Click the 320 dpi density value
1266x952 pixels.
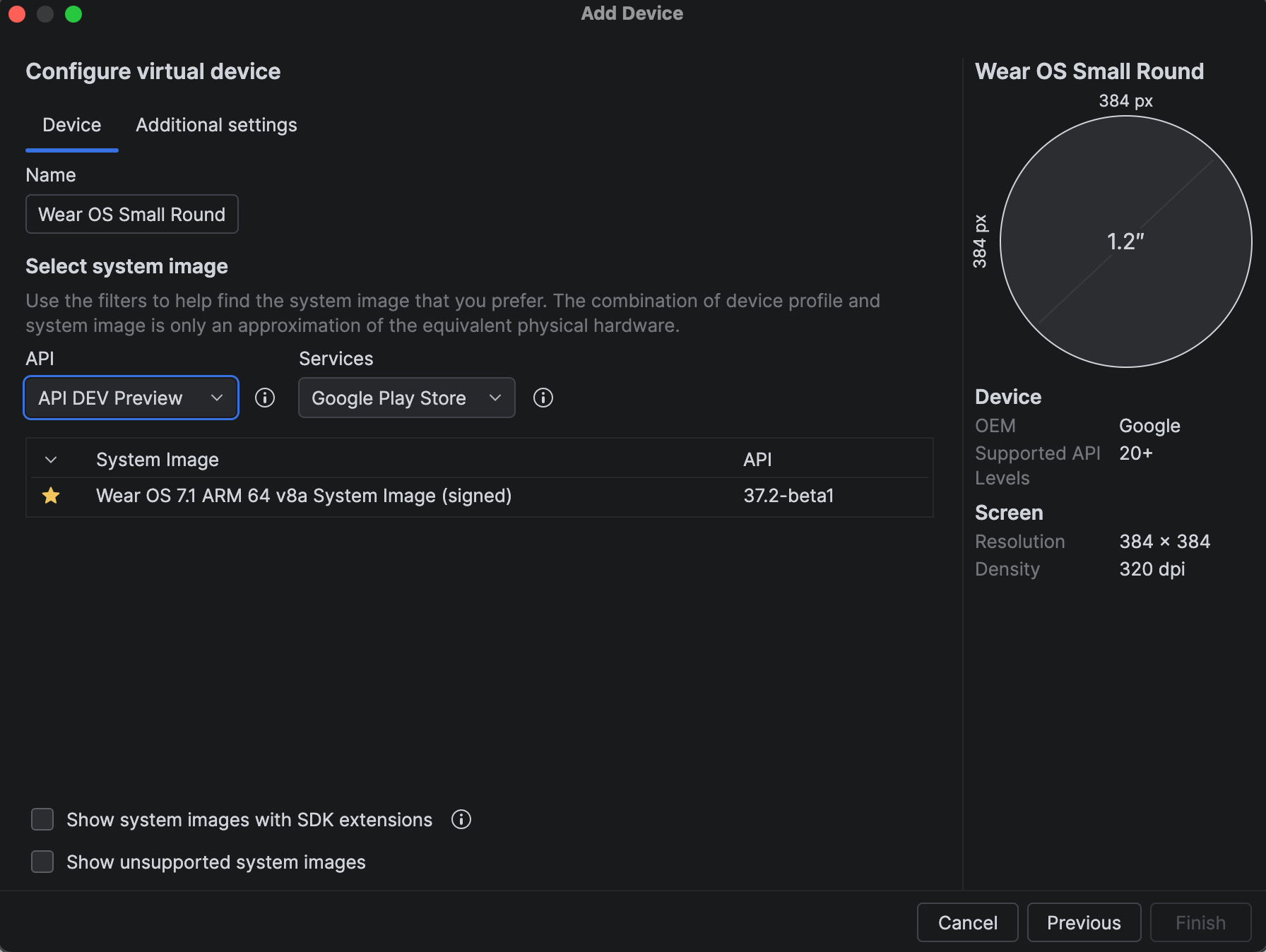(1152, 569)
